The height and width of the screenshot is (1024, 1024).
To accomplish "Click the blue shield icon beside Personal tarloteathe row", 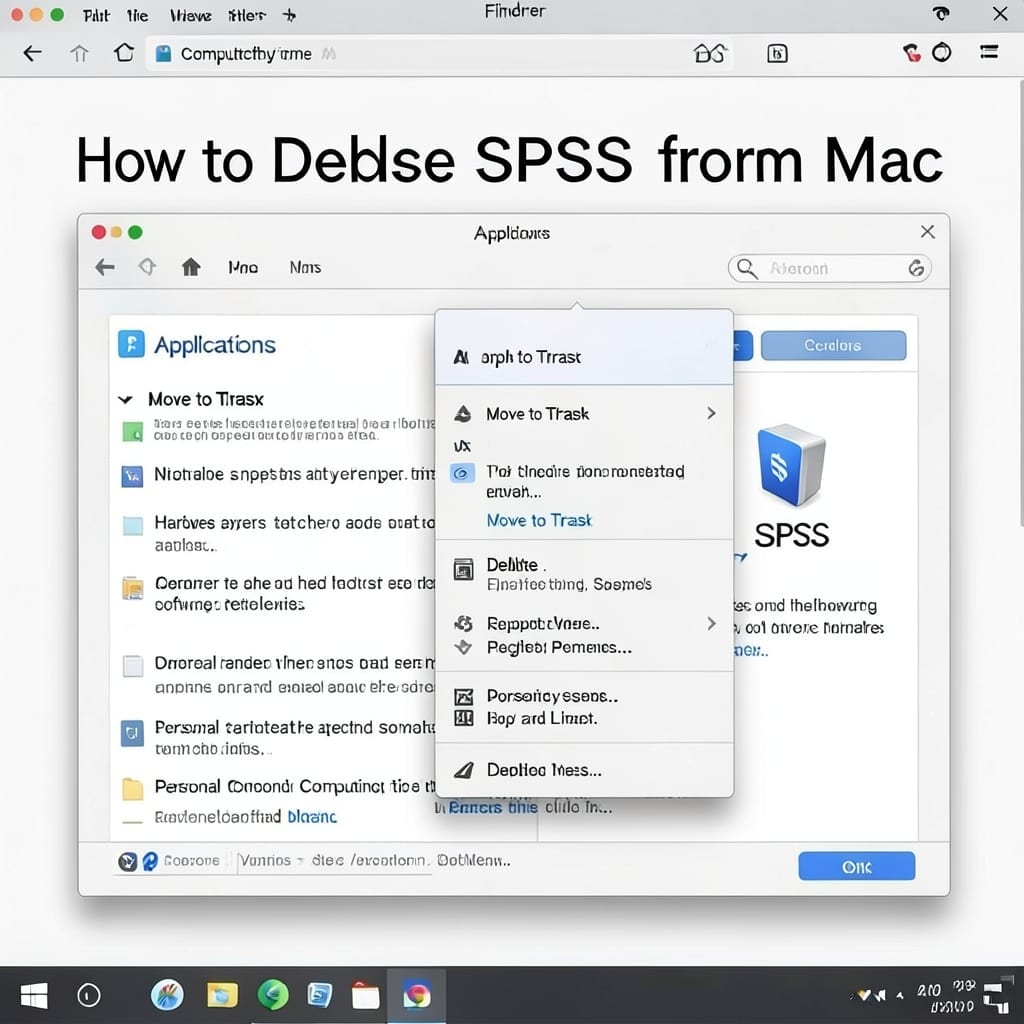I will coord(133,733).
